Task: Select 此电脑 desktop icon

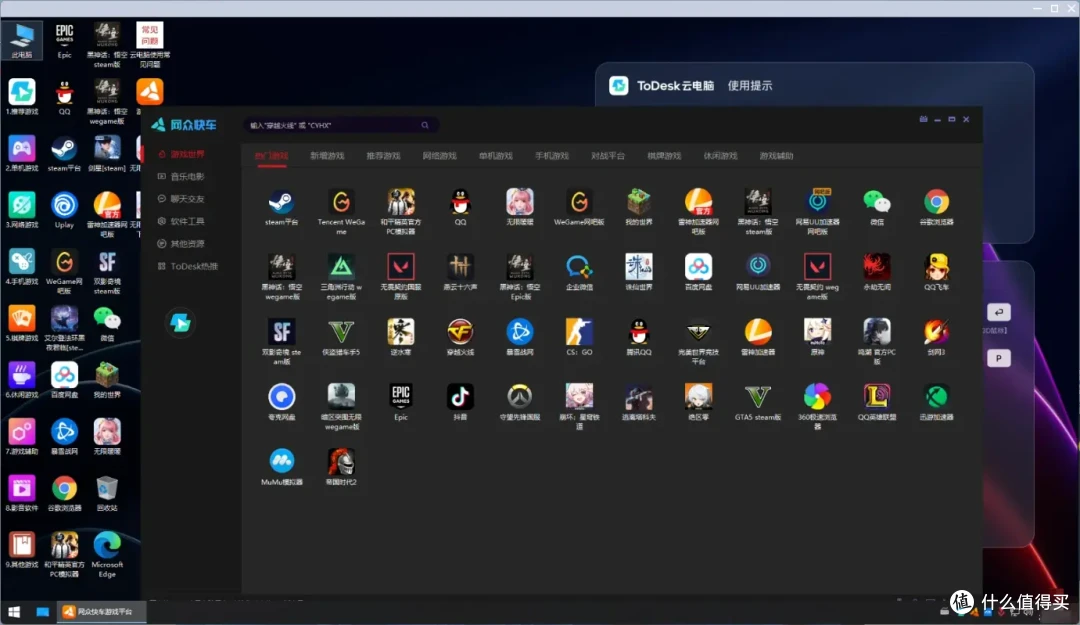Action: (21, 41)
